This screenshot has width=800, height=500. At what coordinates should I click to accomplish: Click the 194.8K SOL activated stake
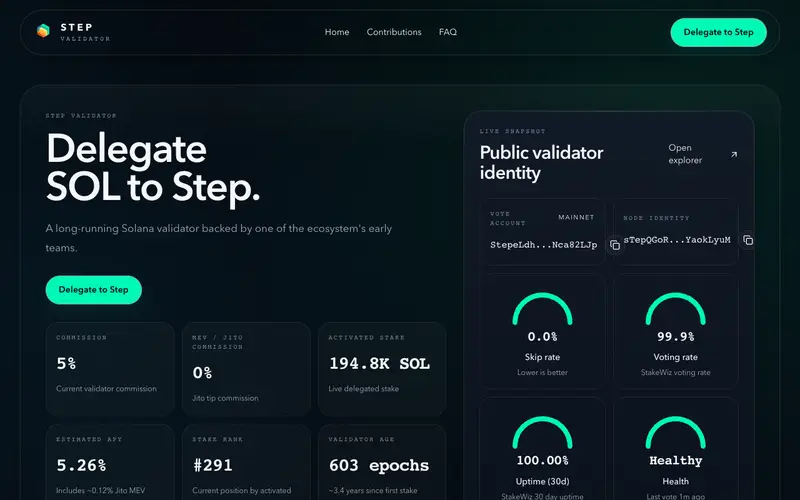coord(379,363)
